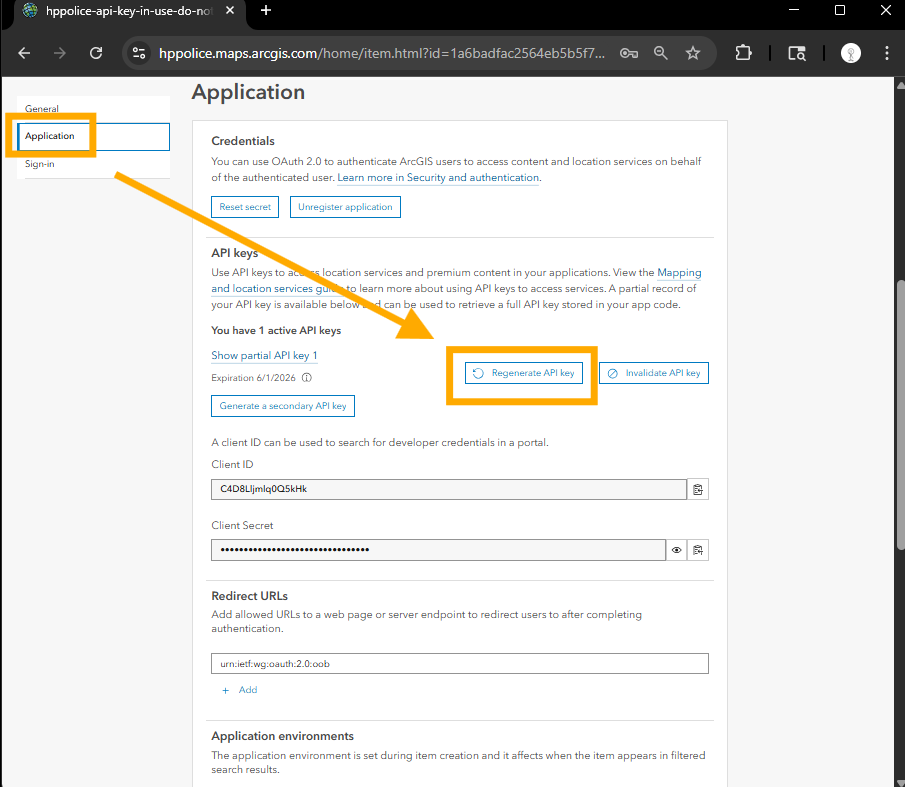Click the browser forward arrow
Image resolution: width=905 pixels, height=787 pixels.
59,53
